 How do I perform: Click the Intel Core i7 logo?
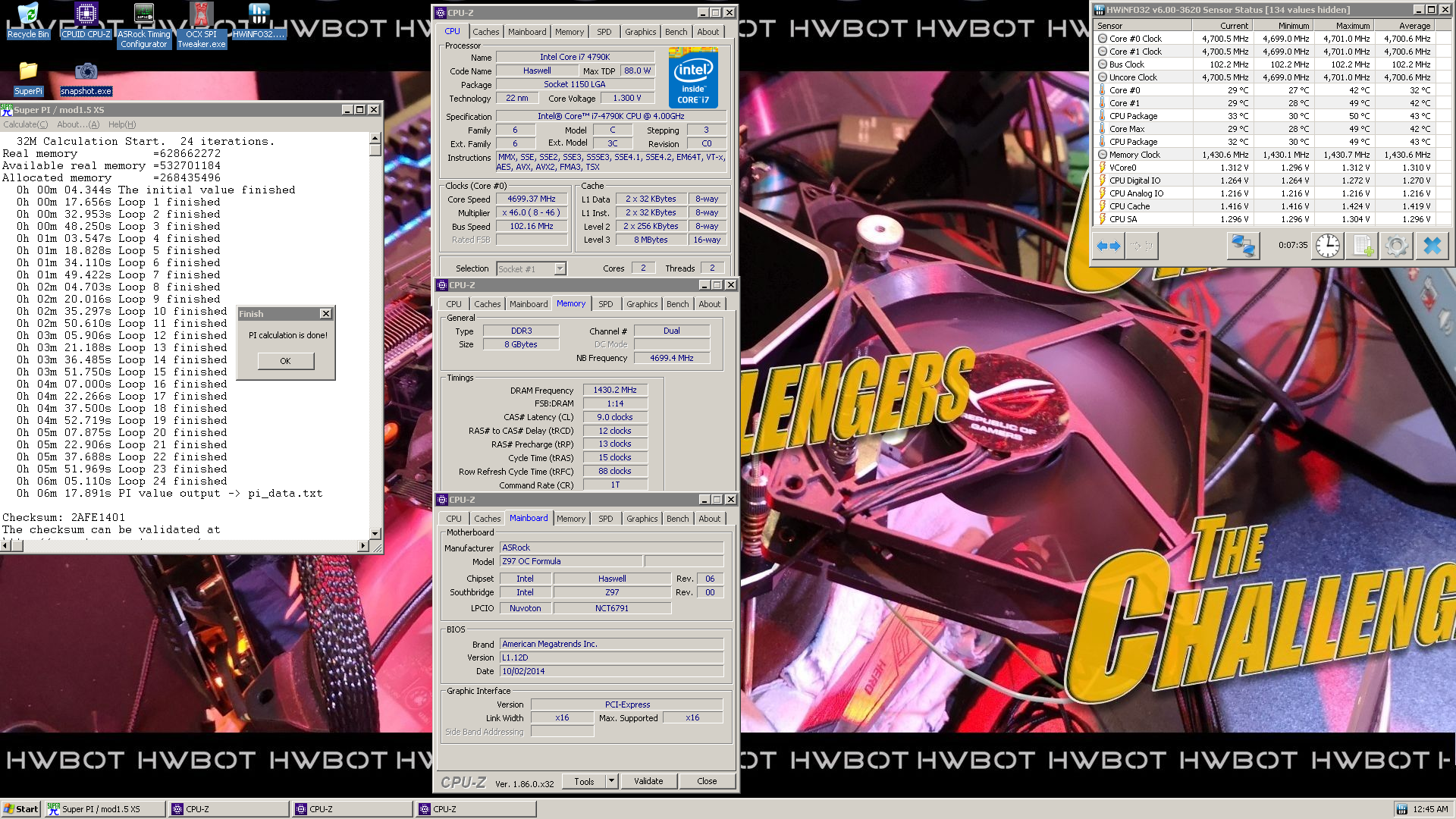point(693,77)
